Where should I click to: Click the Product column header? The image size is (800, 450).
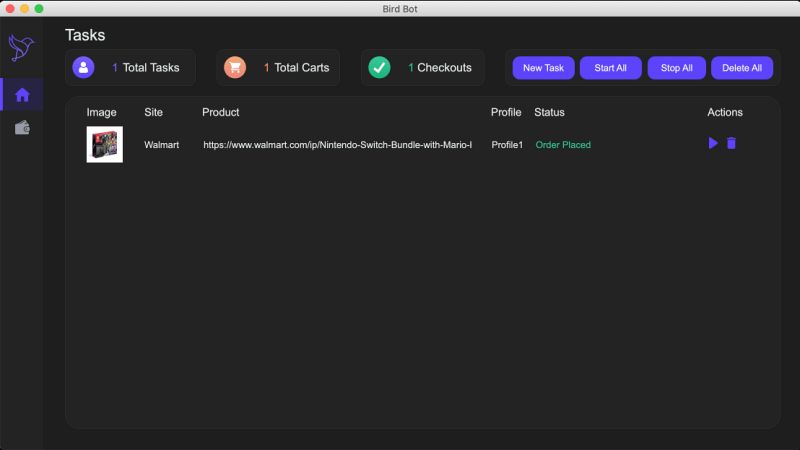220,112
